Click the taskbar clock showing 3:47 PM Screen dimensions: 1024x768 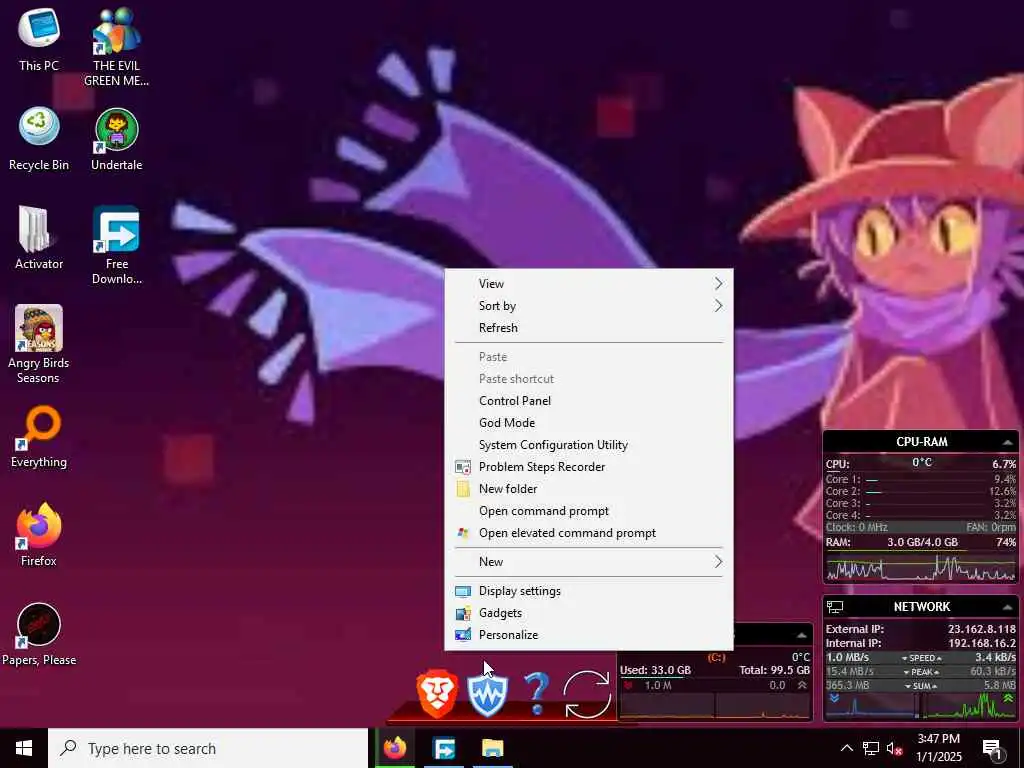coord(938,748)
